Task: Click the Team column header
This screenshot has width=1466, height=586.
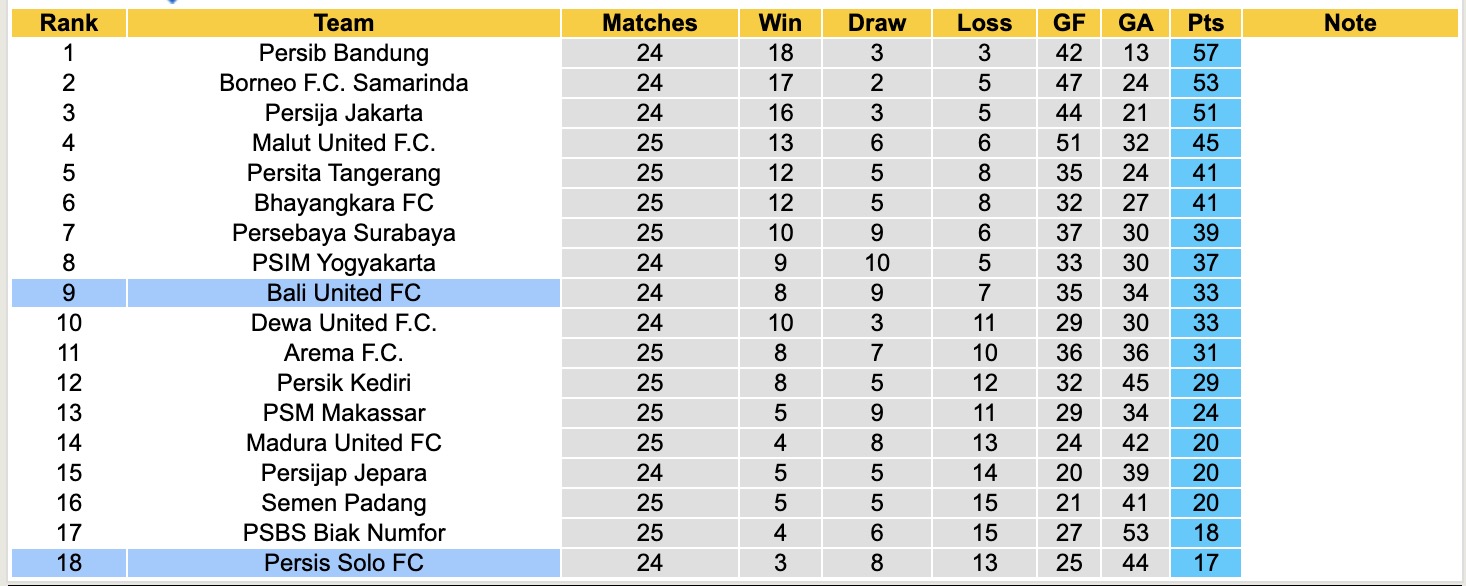Action: point(343,23)
